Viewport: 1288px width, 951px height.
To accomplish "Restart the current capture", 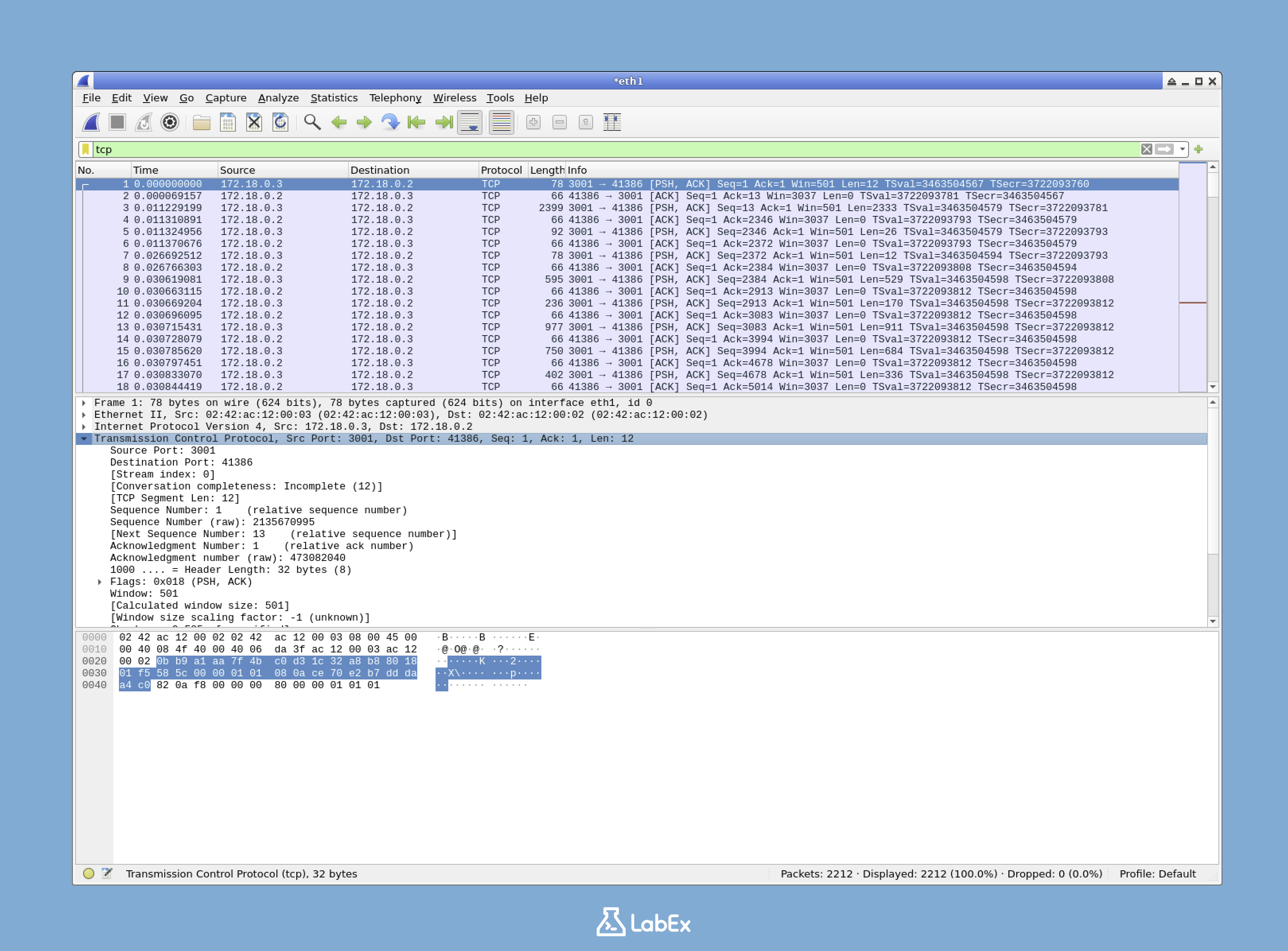I will click(144, 122).
